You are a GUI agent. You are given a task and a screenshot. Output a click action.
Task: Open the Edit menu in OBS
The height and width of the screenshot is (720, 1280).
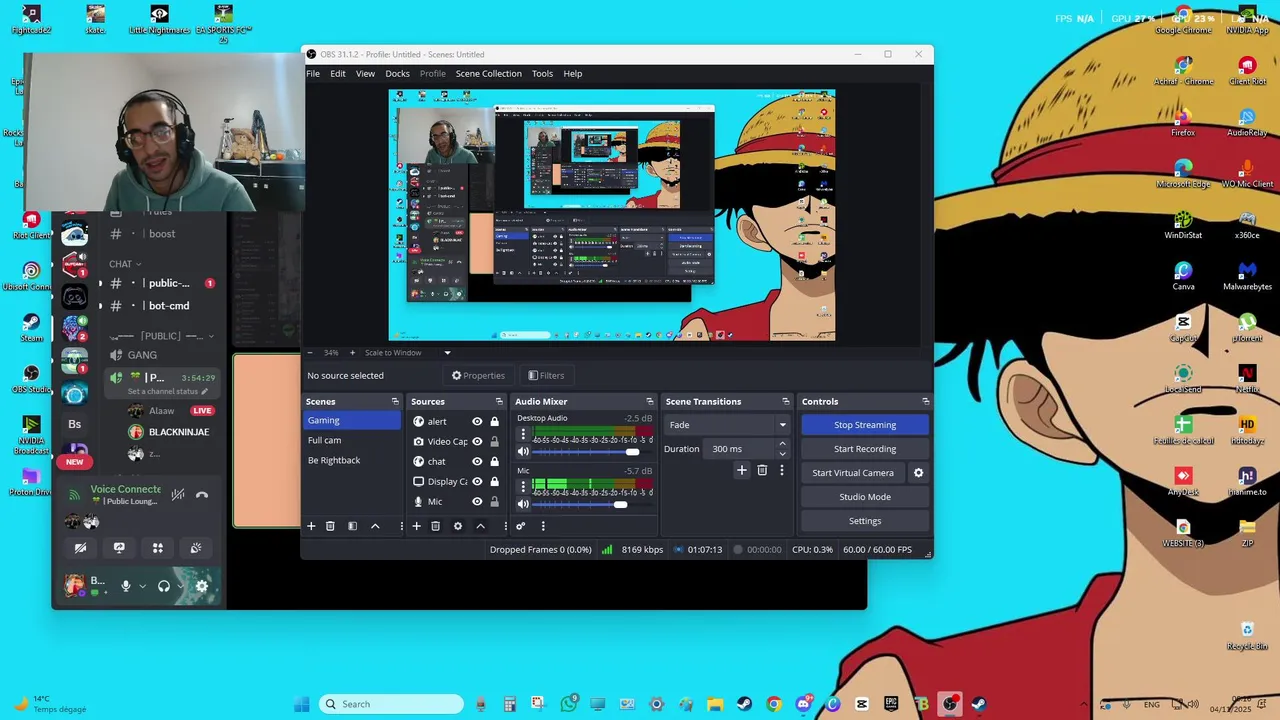pyautogui.click(x=338, y=74)
